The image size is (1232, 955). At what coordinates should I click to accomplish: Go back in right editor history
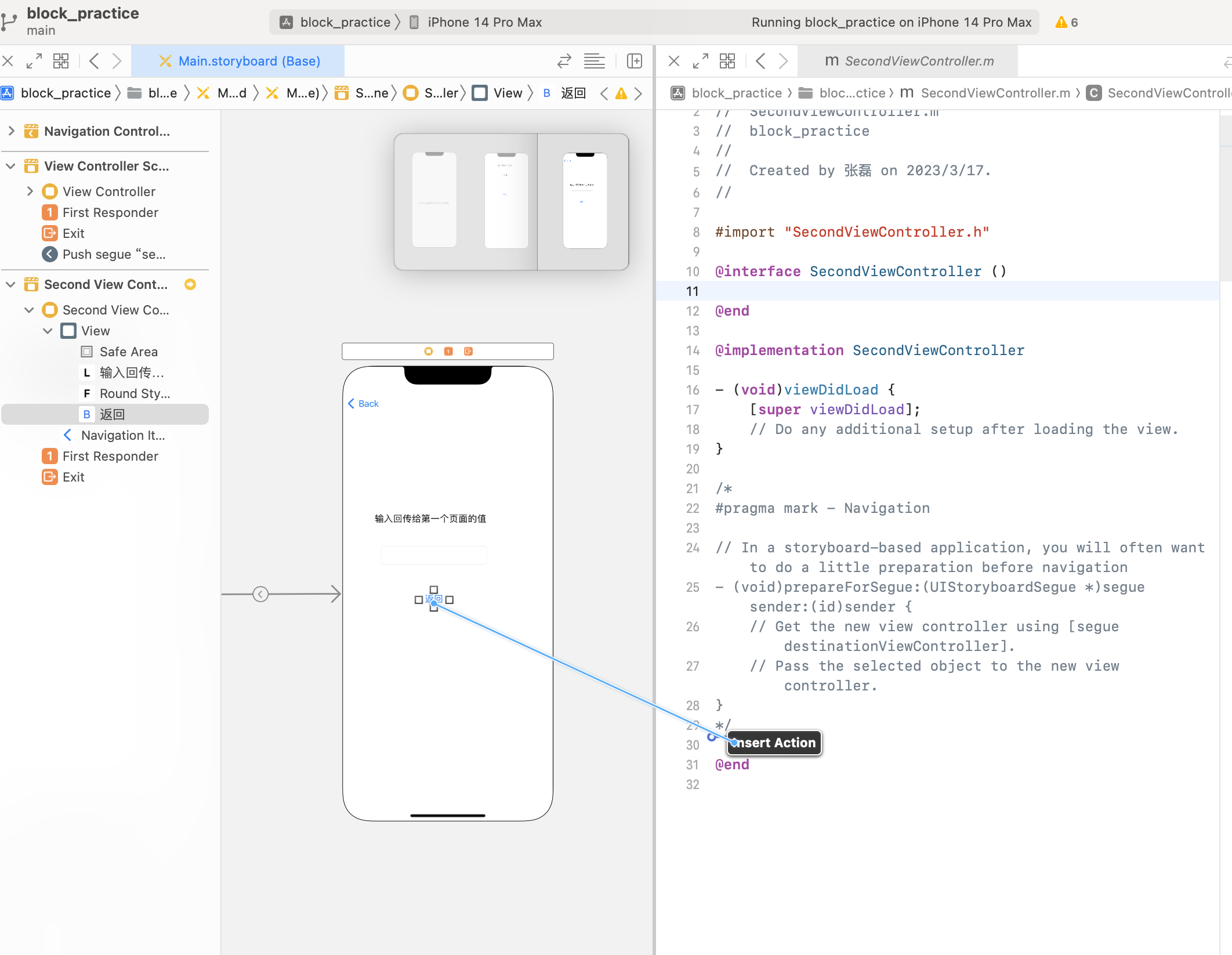point(760,61)
